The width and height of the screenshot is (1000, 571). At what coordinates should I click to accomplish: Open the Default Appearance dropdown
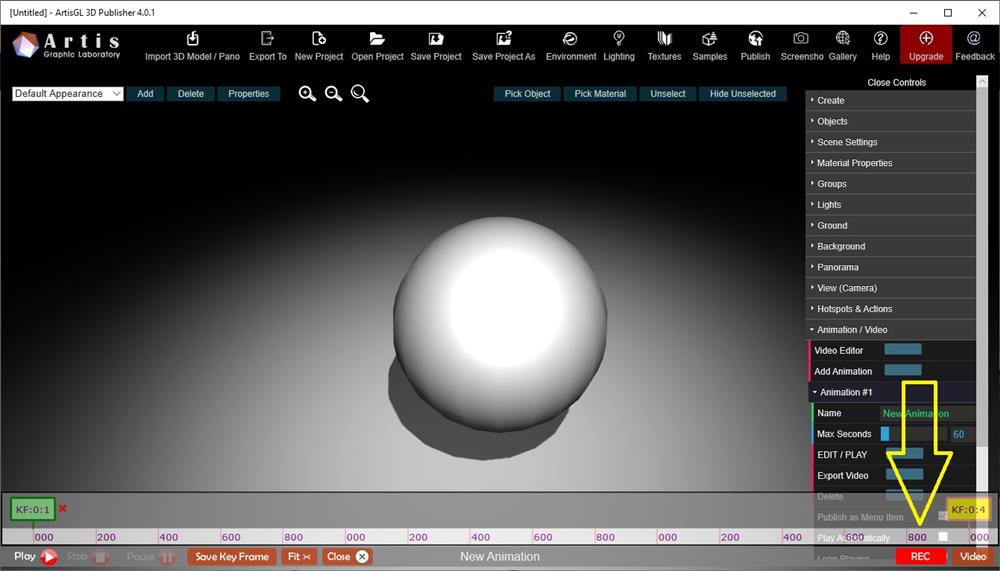coord(68,94)
